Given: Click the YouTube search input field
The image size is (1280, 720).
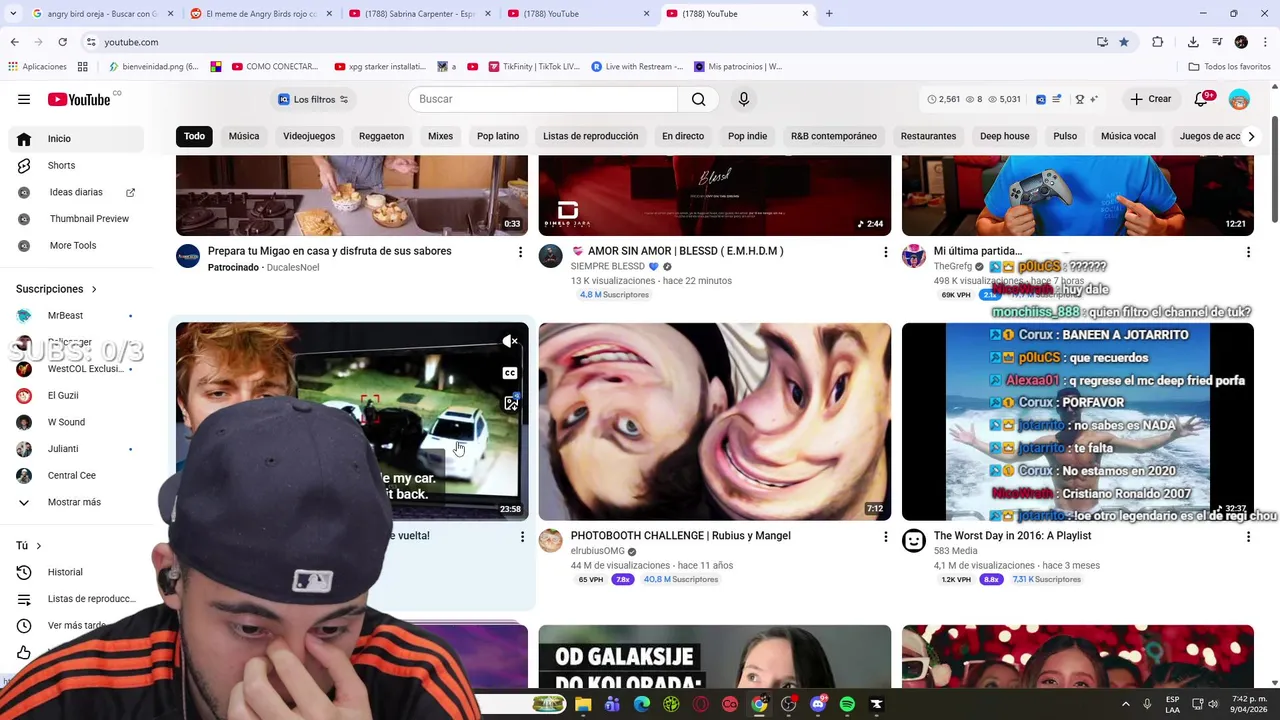Looking at the screenshot, I should [543, 99].
